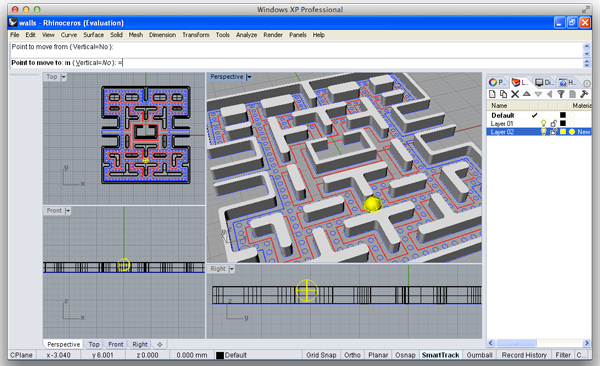Switch to the Layers panel tab
The height and width of the screenshot is (366, 600).
(x=520, y=82)
